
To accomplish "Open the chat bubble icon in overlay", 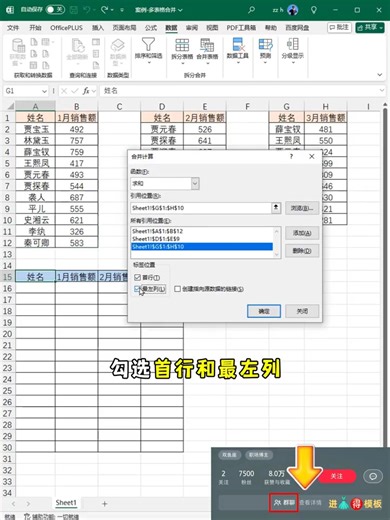I will tap(373, 476).
